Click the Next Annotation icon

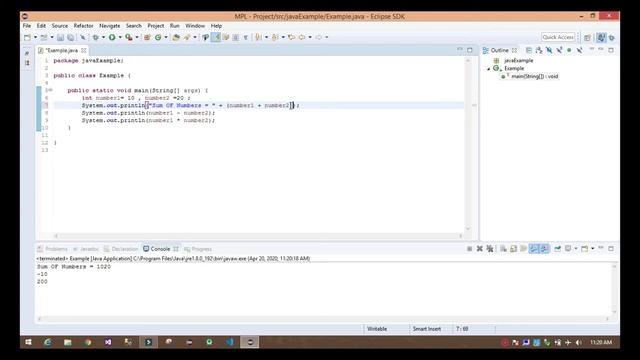click(258, 37)
